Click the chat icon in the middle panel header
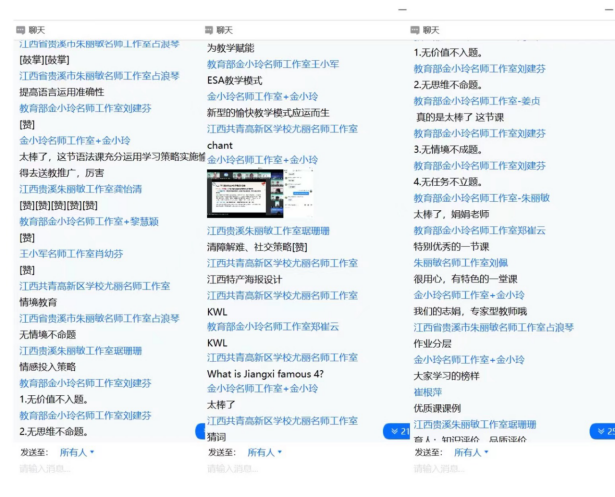The image size is (615, 497). click(209, 30)
